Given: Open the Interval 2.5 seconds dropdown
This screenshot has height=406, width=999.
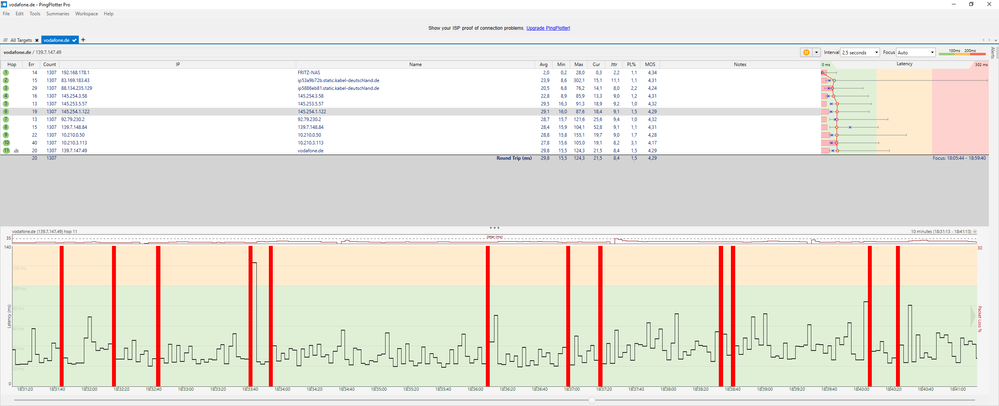Looking at the screenshot, I should pos(860,52).
